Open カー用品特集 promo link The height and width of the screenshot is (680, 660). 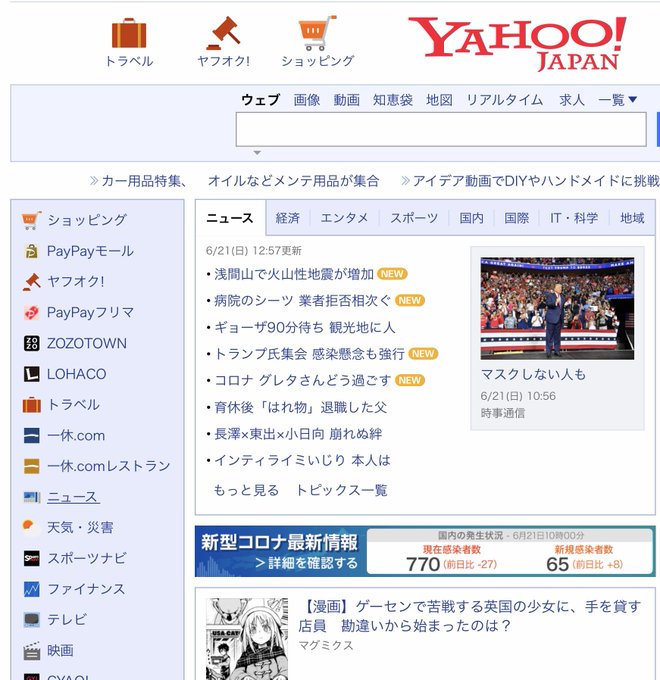coord(234,181)
